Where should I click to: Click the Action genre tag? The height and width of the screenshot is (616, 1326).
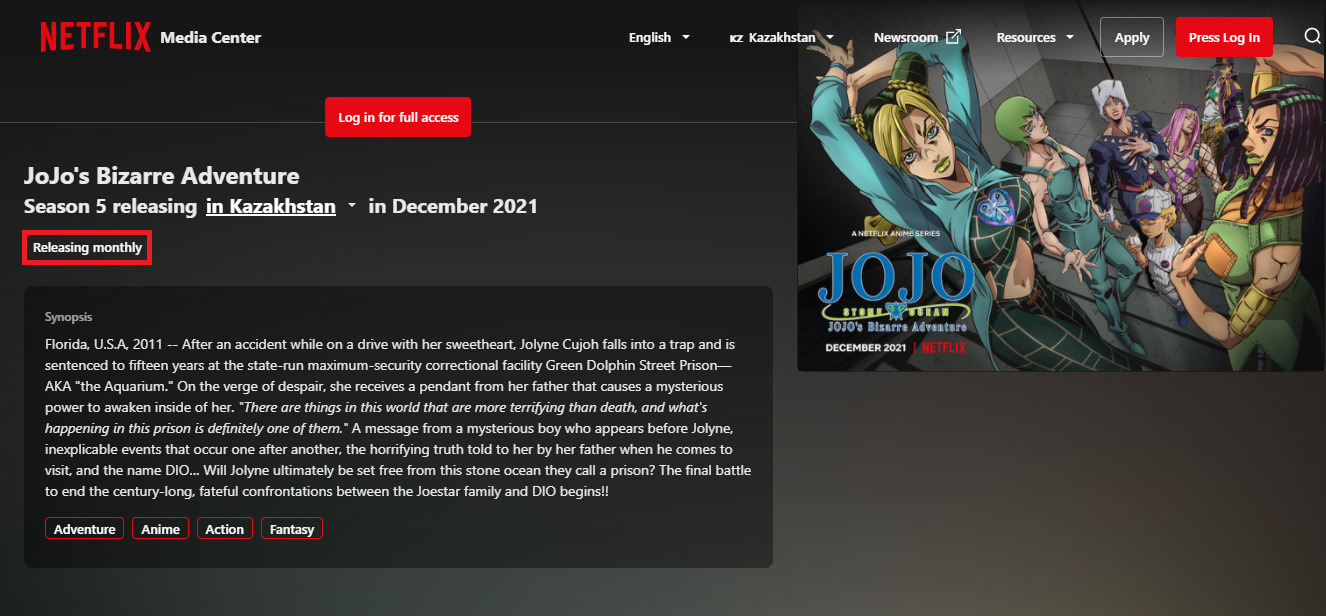tap(225, 529)
